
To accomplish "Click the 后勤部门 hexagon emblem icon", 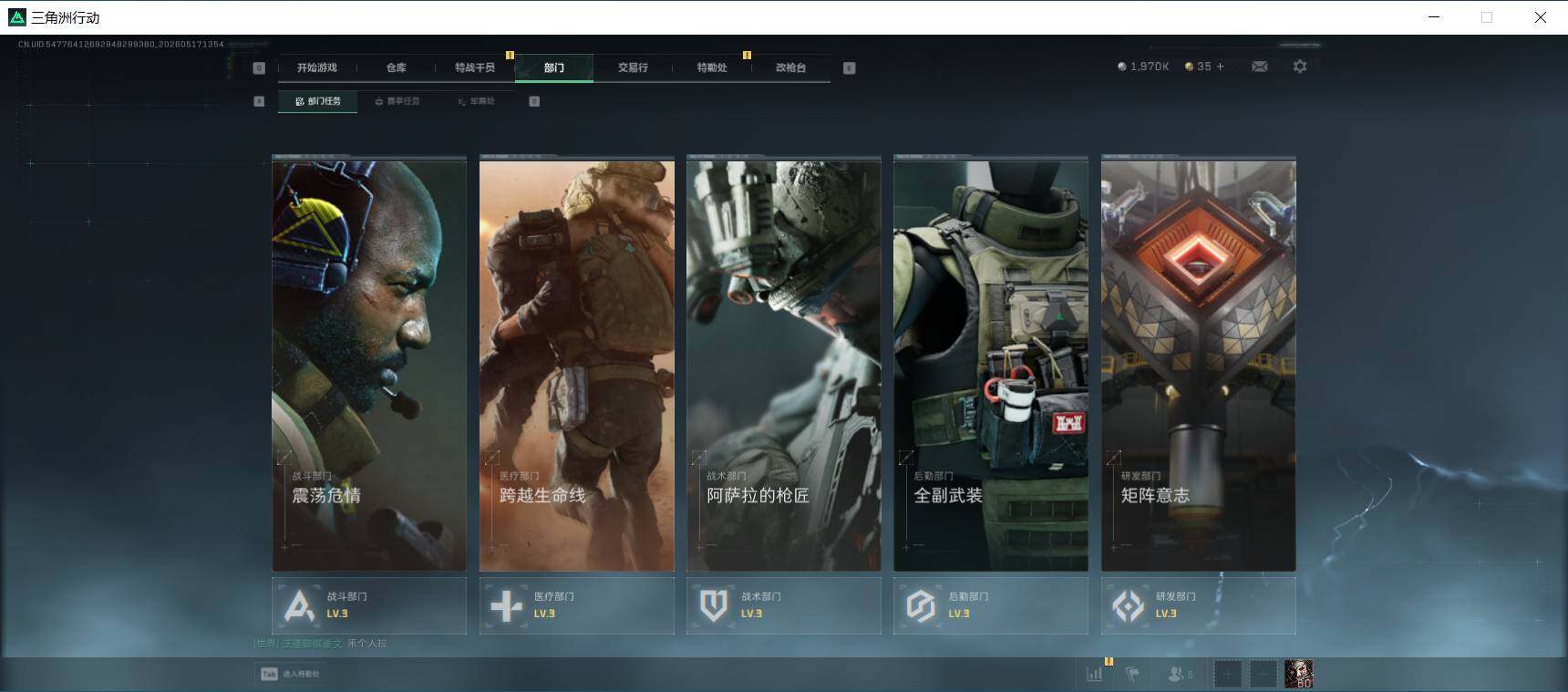I will pos(921,605).
